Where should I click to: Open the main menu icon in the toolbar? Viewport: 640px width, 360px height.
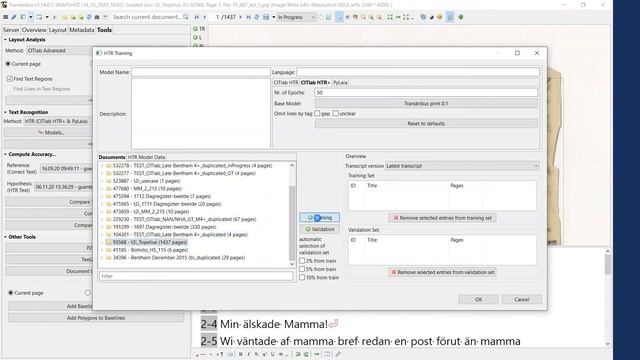click(x=6, y=17)
